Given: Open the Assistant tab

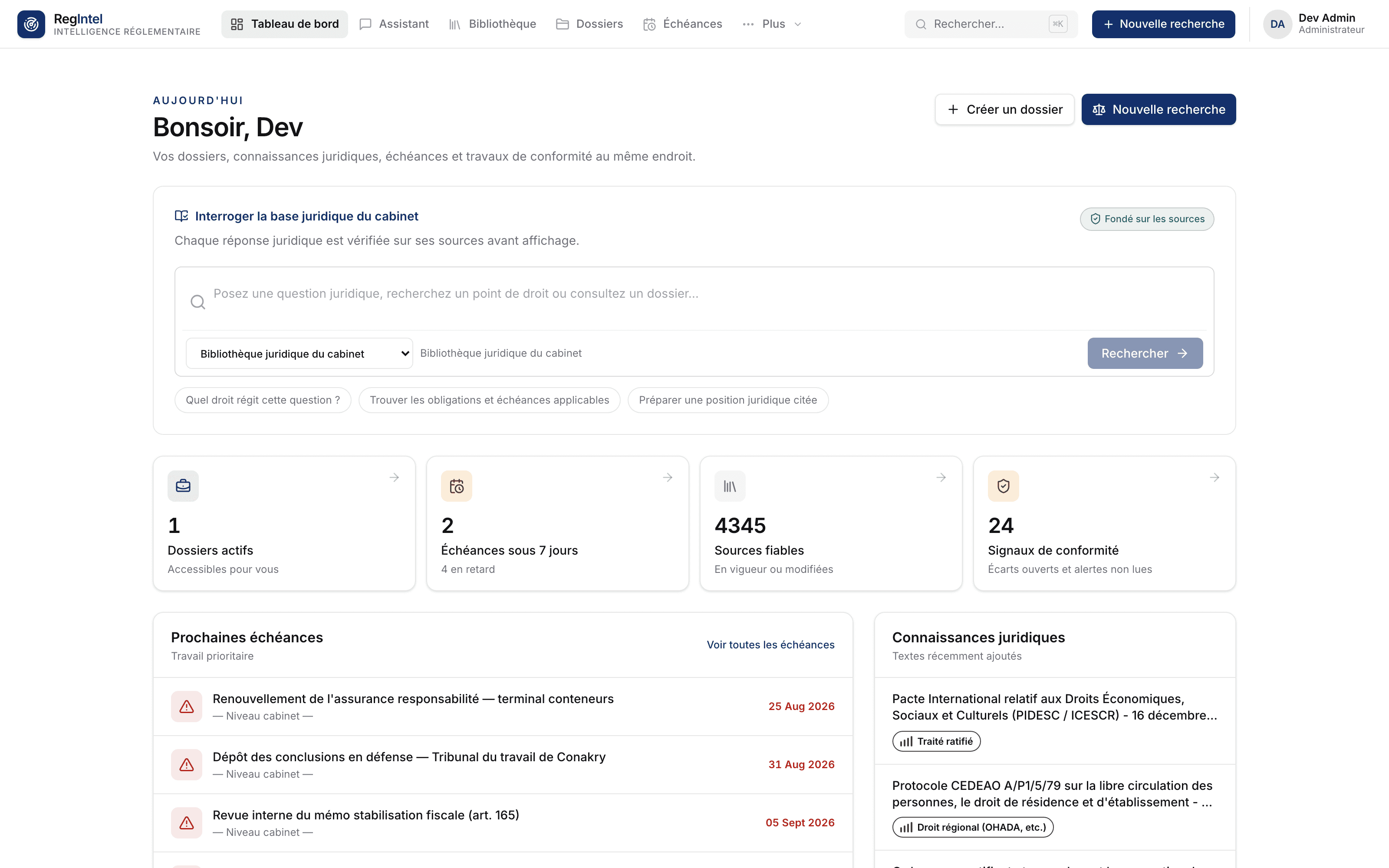Looking at the screenshot, I should coord(394,24).
